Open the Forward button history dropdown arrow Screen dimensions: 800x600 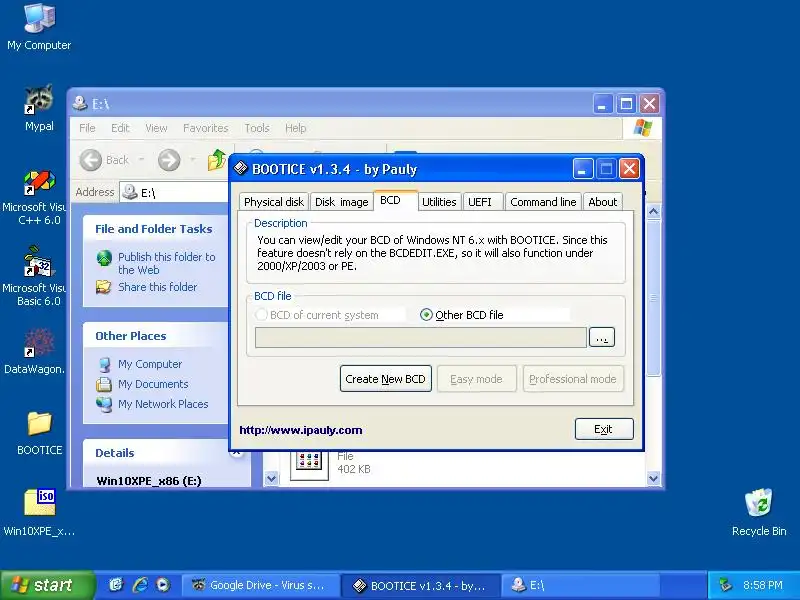click(193, 160)
